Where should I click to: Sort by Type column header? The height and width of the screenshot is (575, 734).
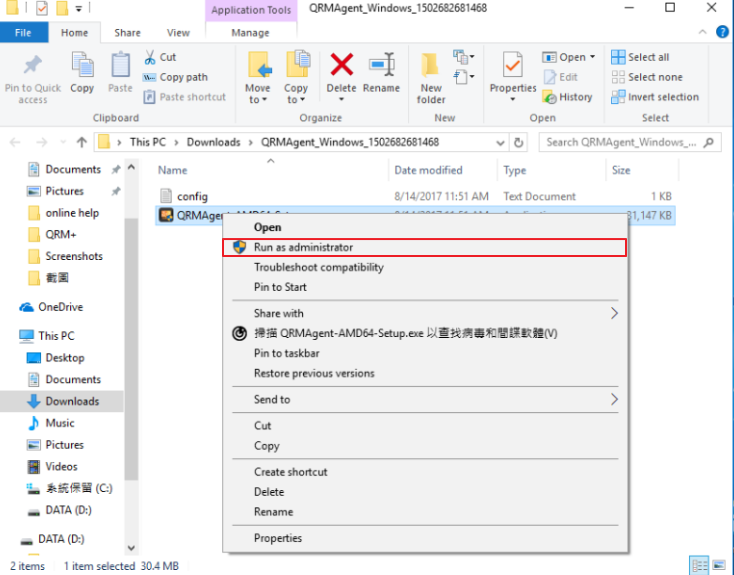click(x=514, y=170)
